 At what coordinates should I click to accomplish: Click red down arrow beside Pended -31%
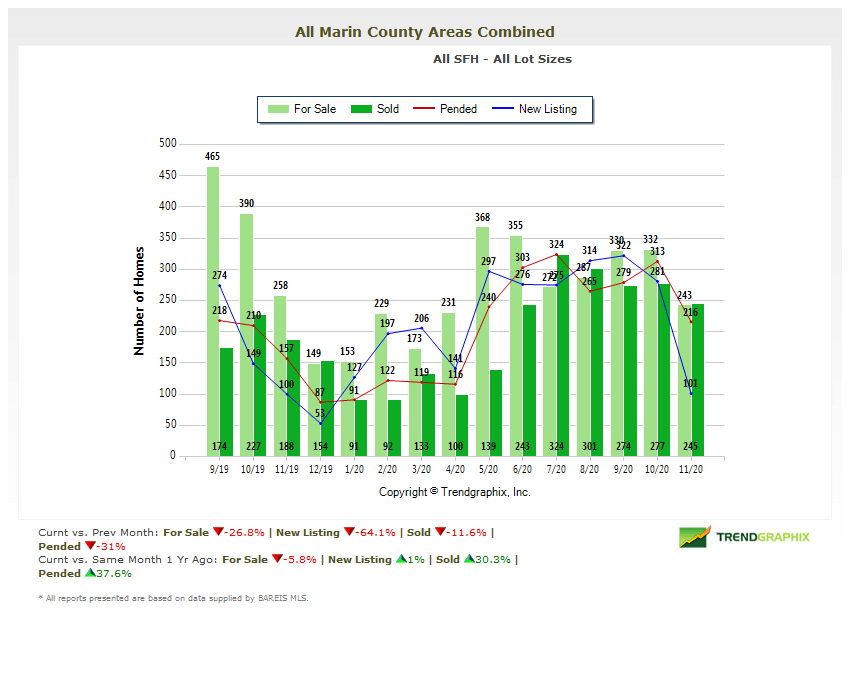(x=90, y=547)
